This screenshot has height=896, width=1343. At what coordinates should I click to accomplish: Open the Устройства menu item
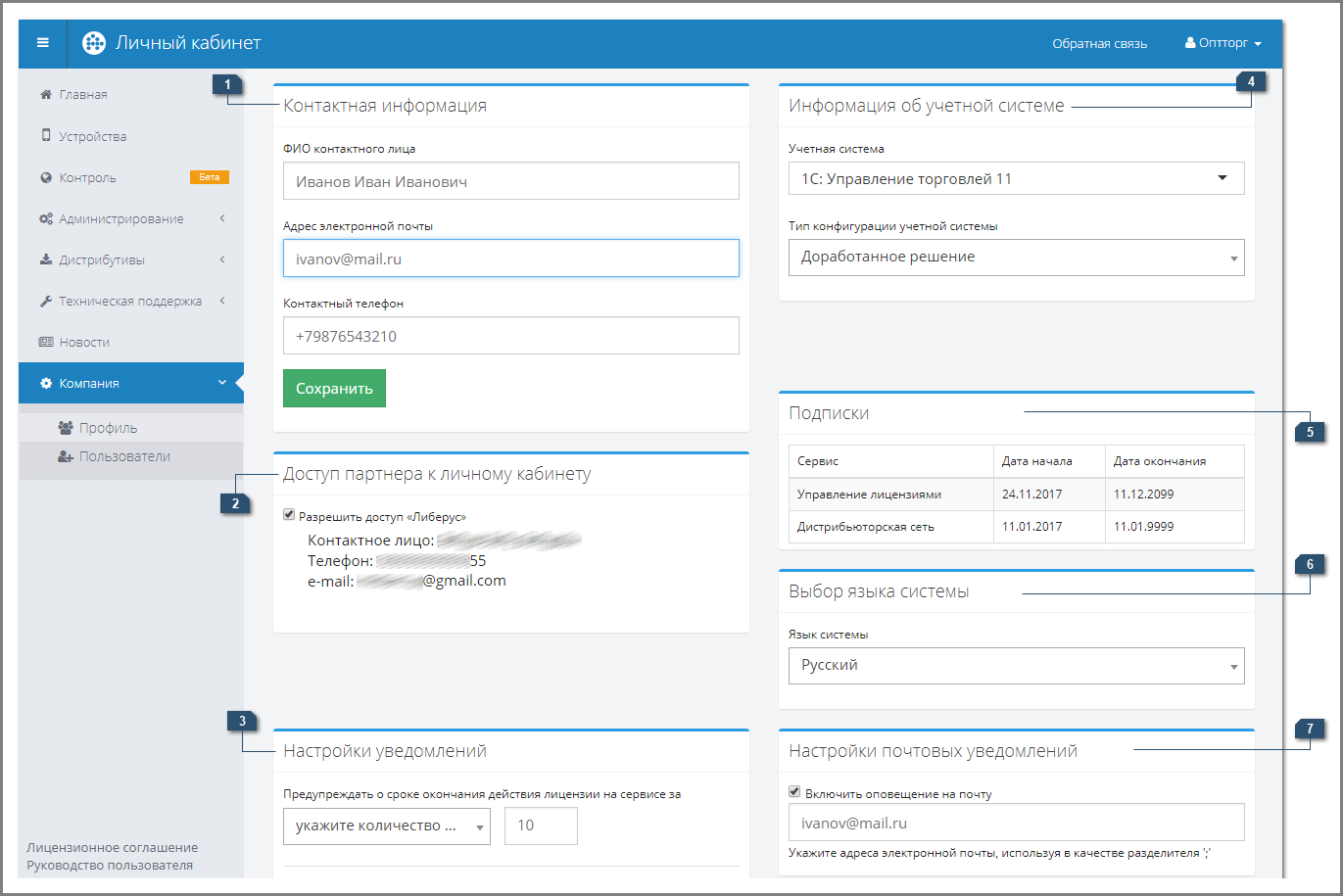[x=131, y=136]
